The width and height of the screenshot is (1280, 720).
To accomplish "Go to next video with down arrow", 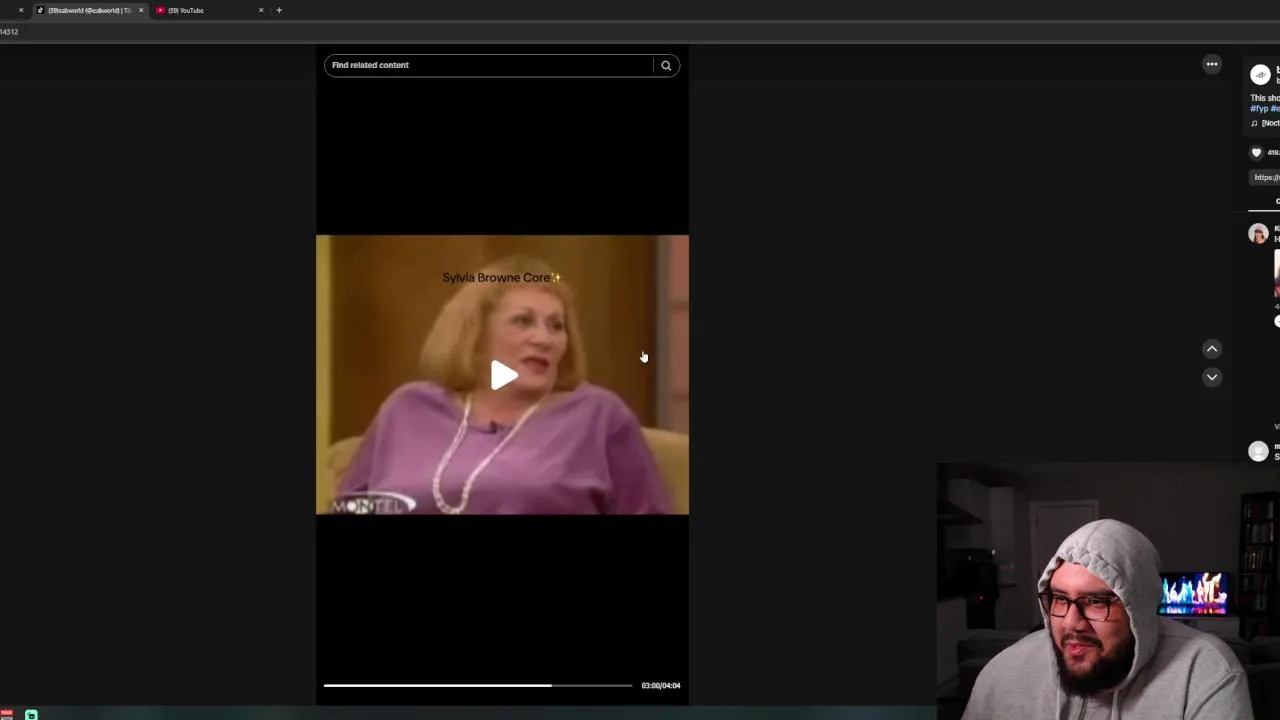I will click(x=1212, y=377).
